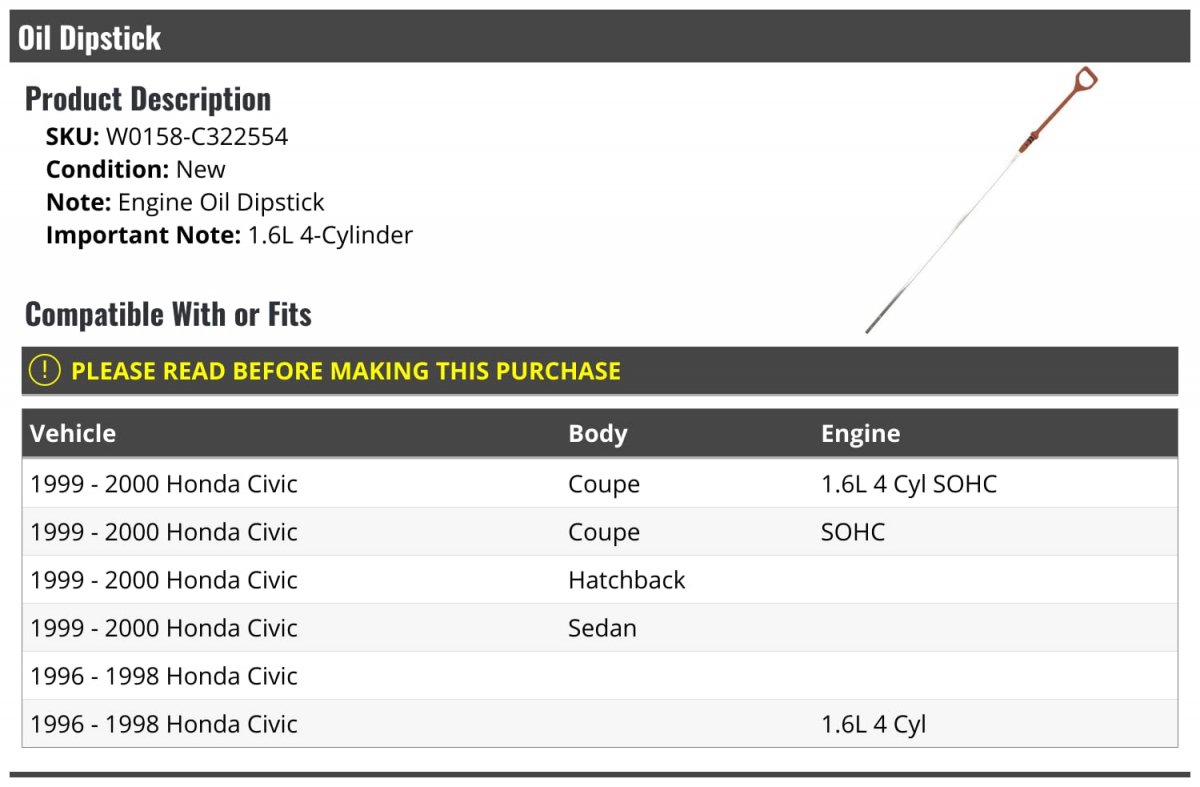Click the SOHC-only engine cell in second row
Viewport: 1200px width, 787px height.
coord(852,532)
